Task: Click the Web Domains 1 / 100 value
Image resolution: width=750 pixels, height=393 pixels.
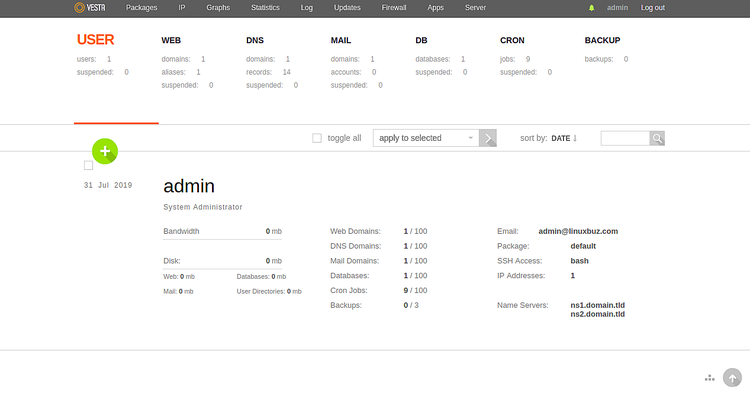Action: coord(415,231)
